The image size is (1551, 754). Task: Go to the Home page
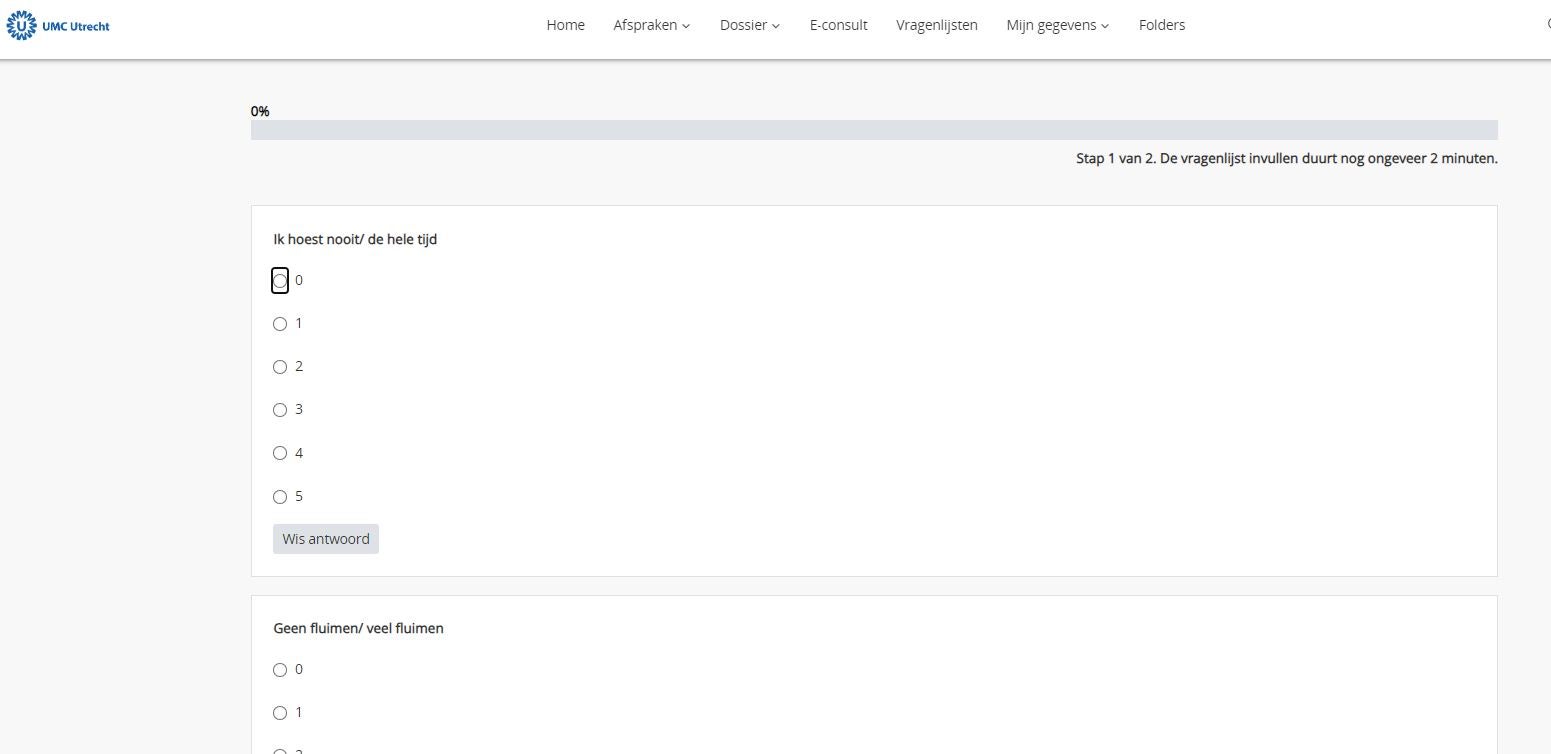click(565, 25)
